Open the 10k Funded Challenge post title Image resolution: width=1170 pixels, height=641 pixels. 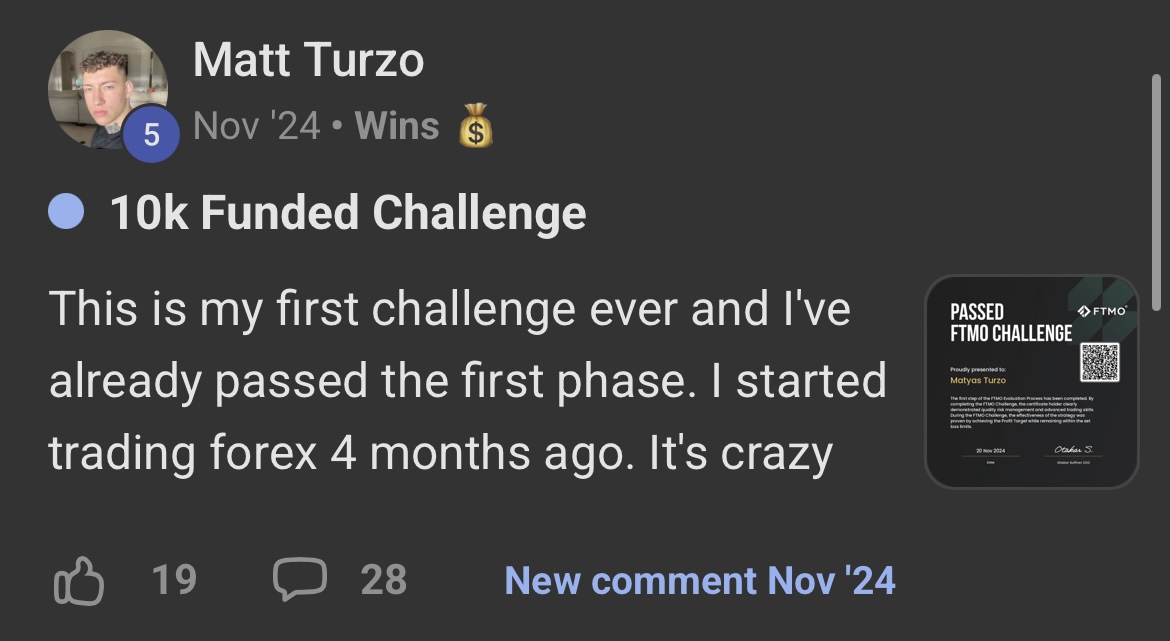tap(347, 213)
